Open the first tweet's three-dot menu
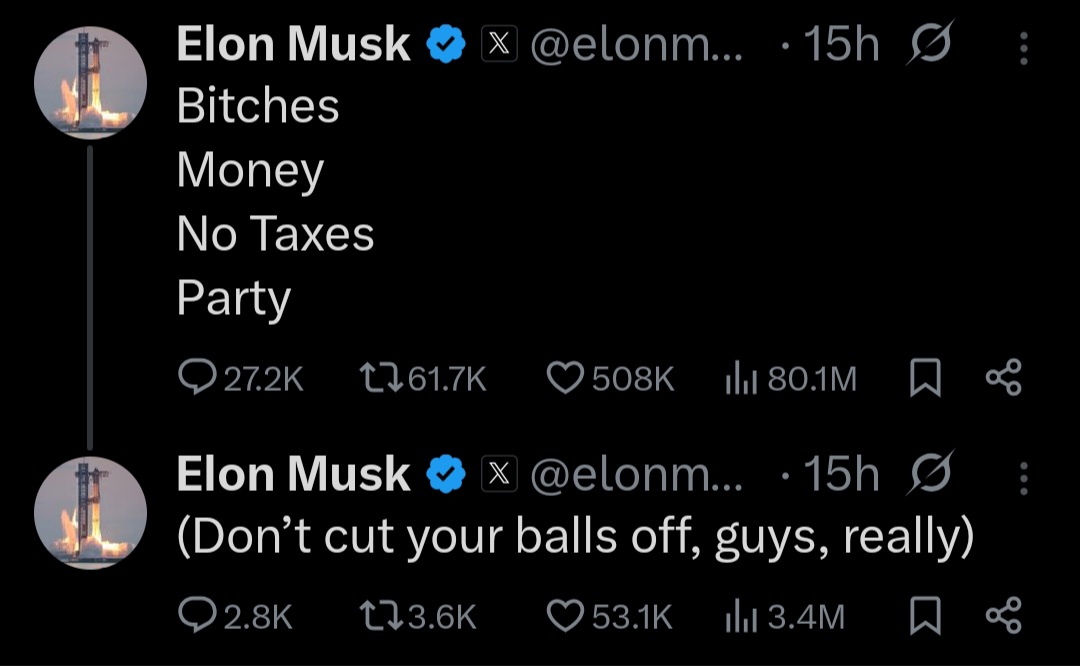Image resolution: width=1080 pixels, height=666 pixels. [1024, 48]
